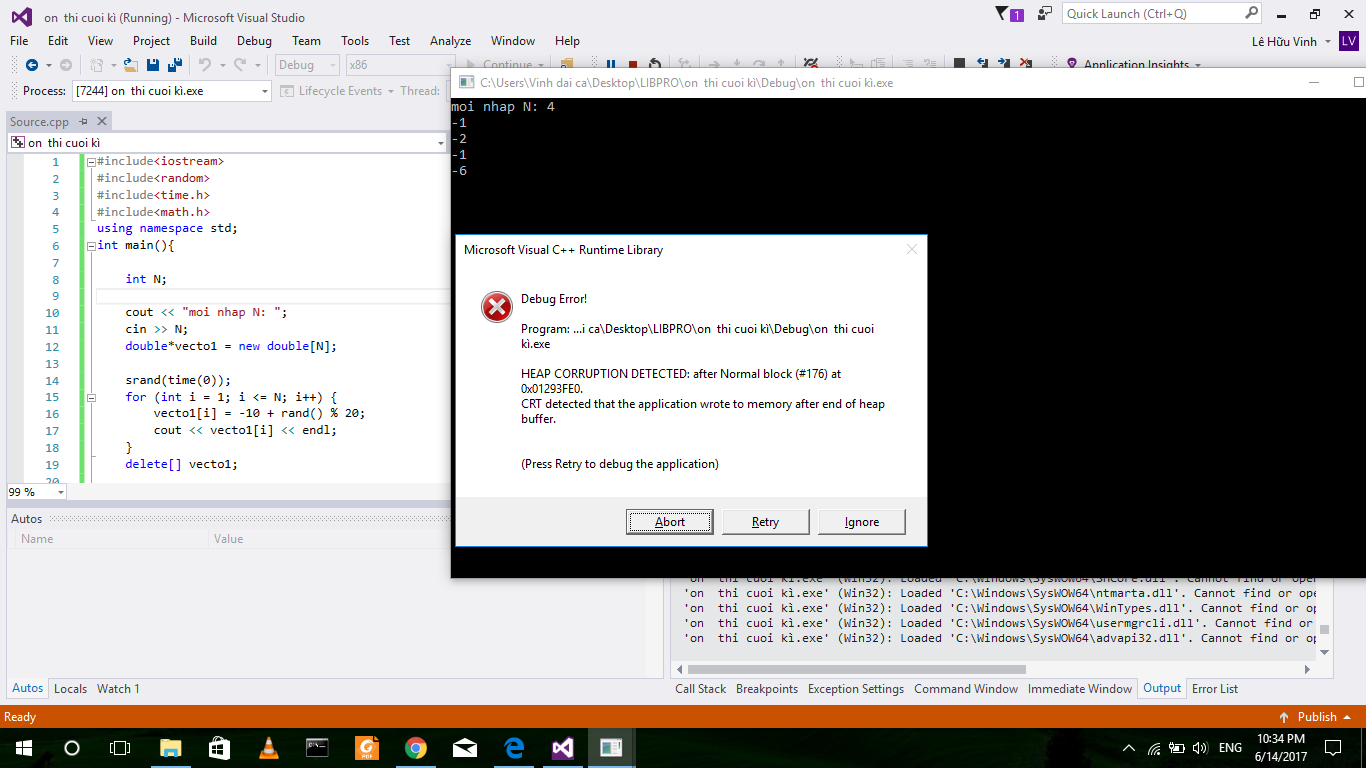Click the Retry button in the error dialog

pyautogui.click(x=765, y=522)
